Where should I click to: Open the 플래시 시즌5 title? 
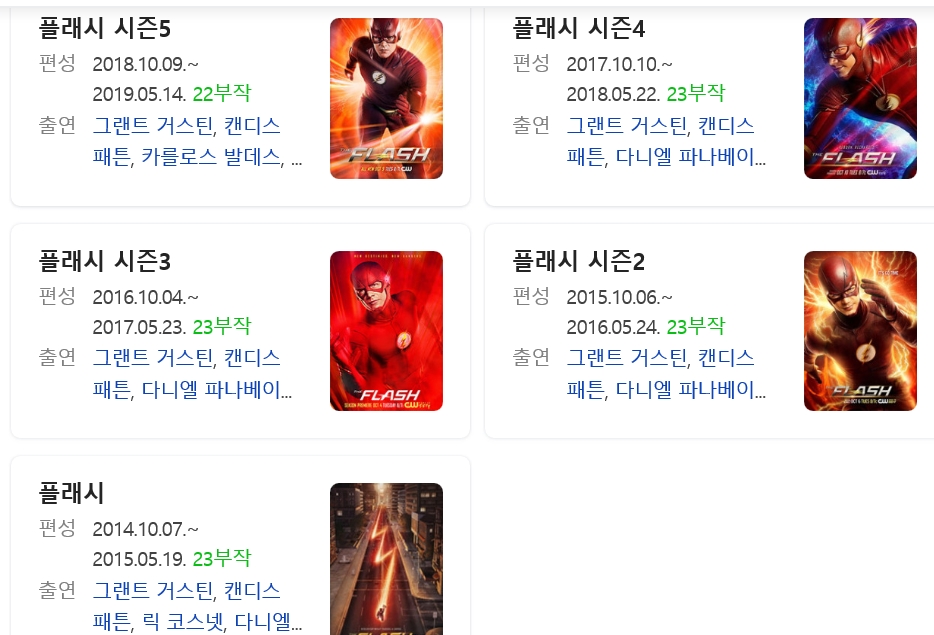tap(104, 29)
